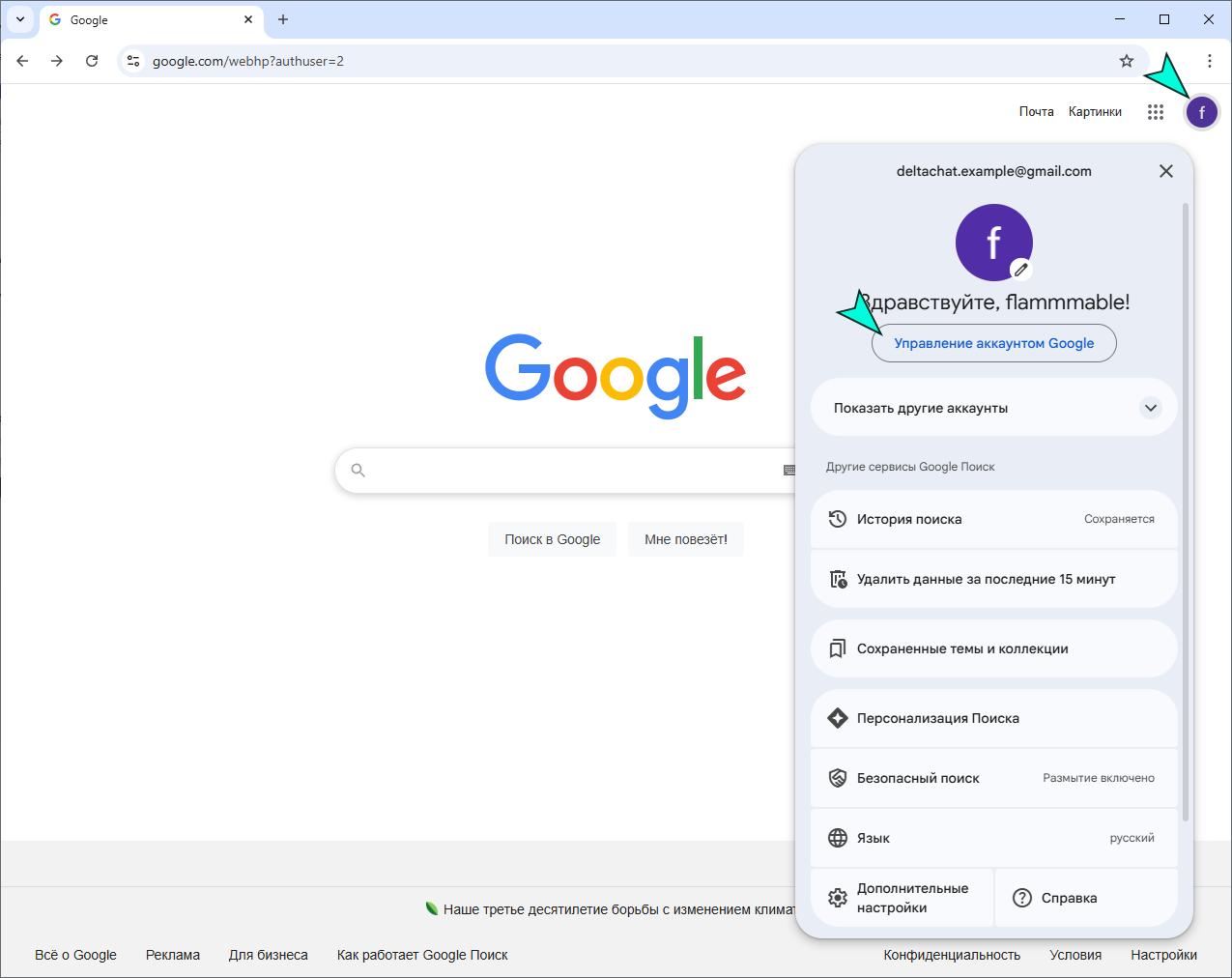The height and width of the screenshot is (978, 1232).
Task: Open Управление аккаунтом Google
Action: click(x=993, y=343)
